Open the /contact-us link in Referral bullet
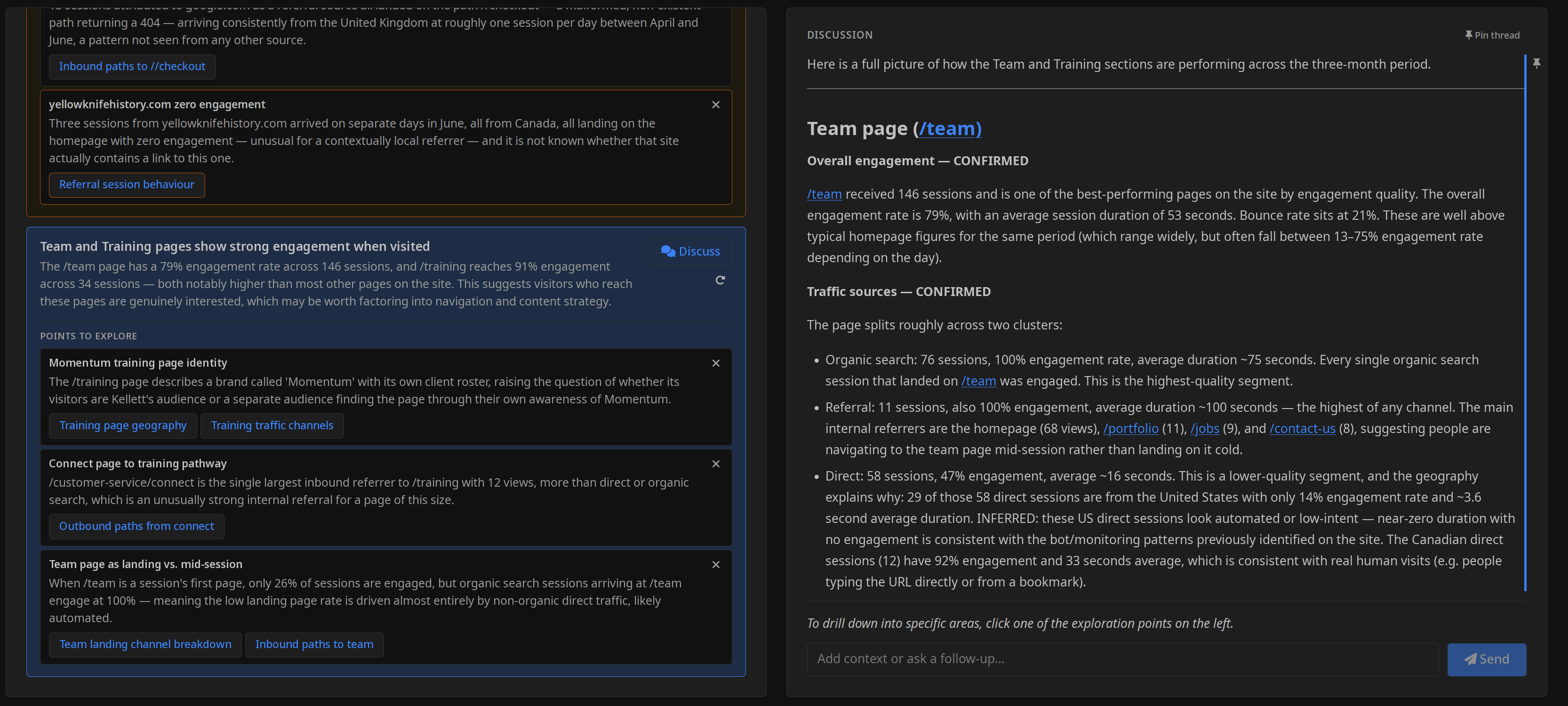This screenshot has width=1568, height=706. [x=1302, y=428]
